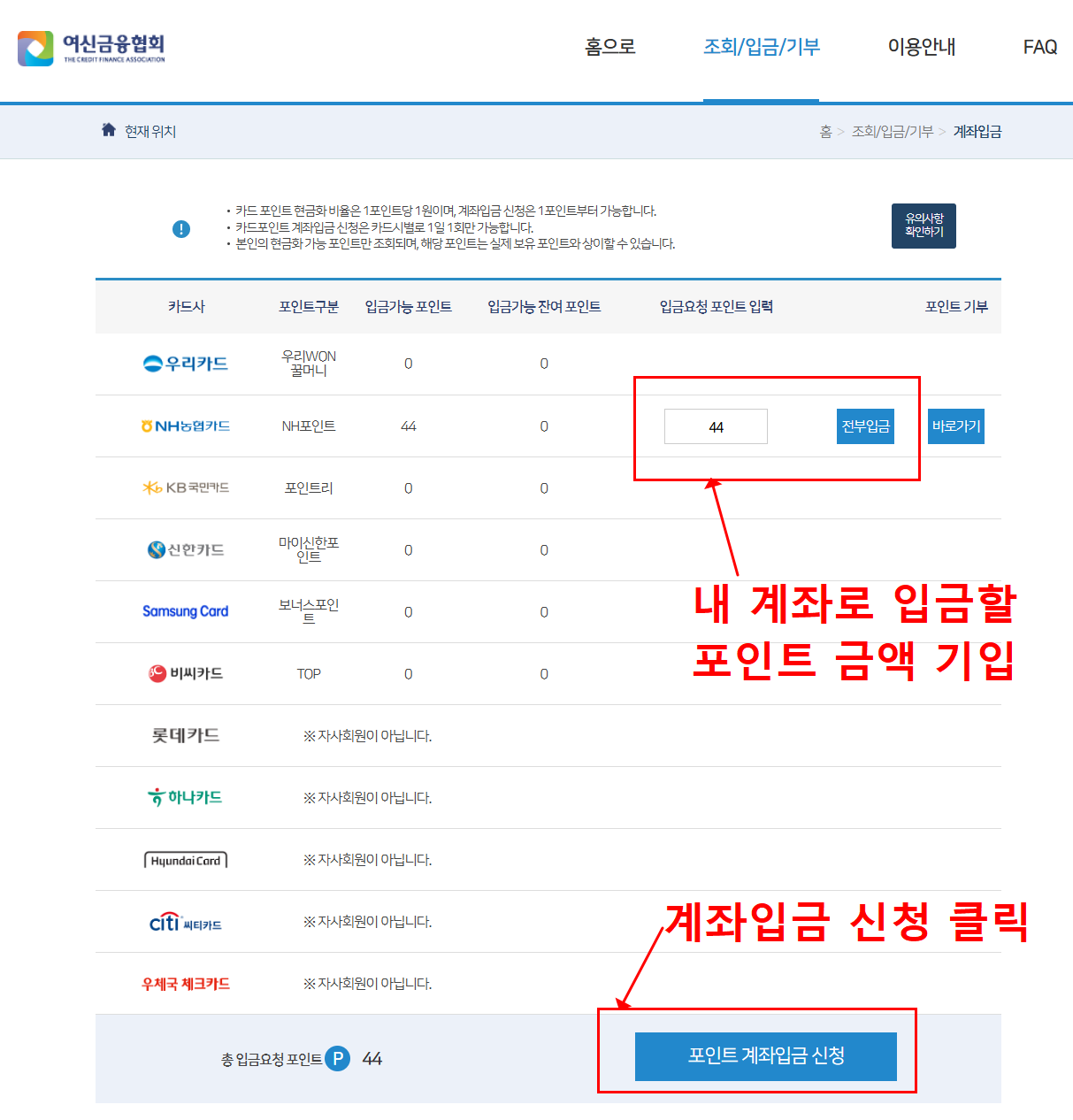Click the 홈 breadcrumb link
1073x1120 pixels.
point(825,131)
